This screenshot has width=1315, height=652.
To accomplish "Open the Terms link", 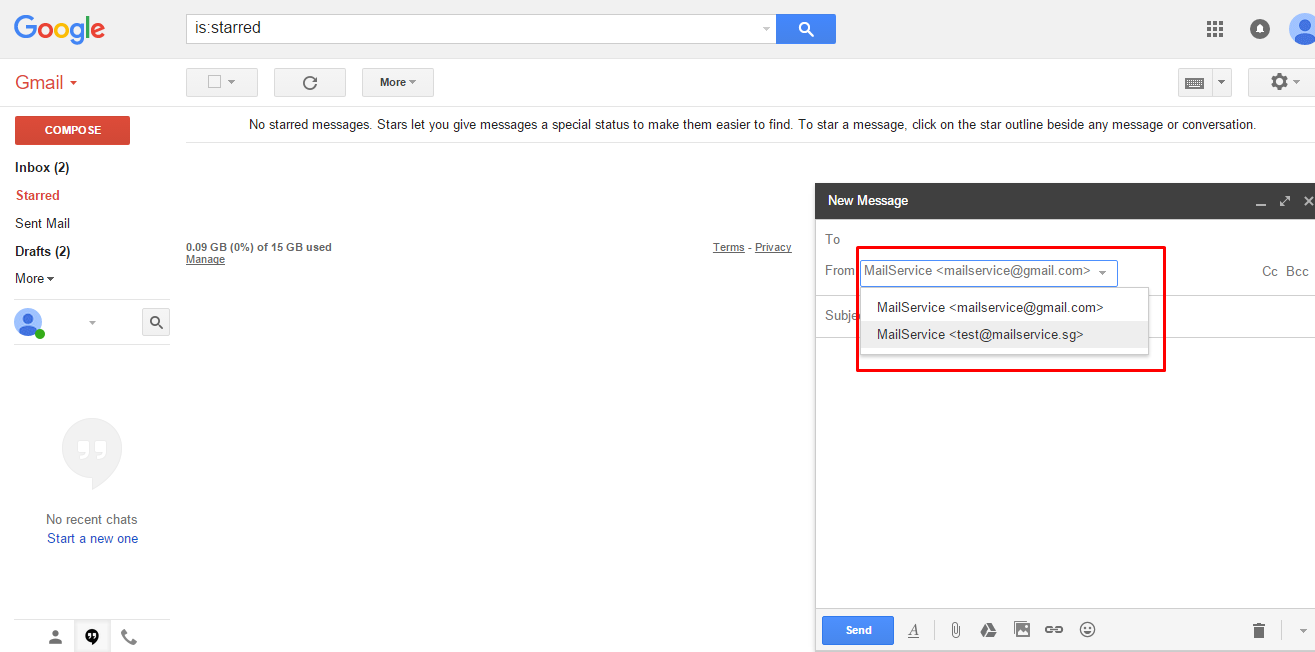I will [728, 248].
